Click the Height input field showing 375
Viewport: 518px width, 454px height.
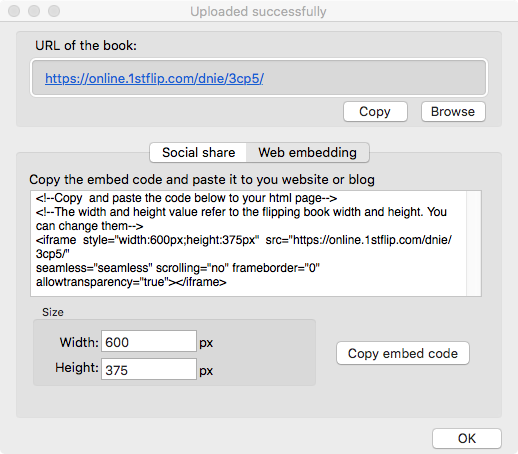(149, 369)
